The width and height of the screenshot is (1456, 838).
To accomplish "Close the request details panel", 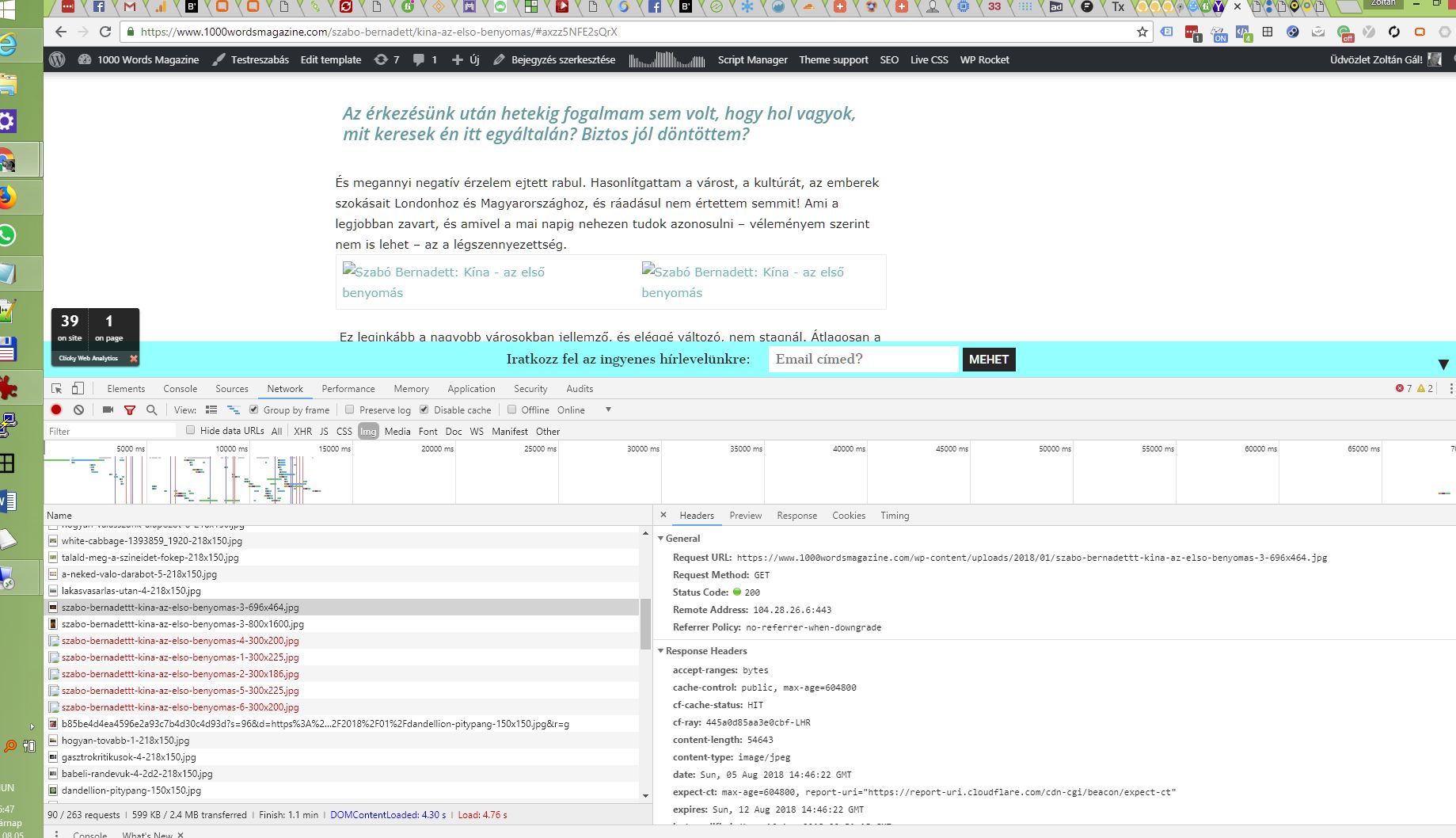I will [663, 515].
